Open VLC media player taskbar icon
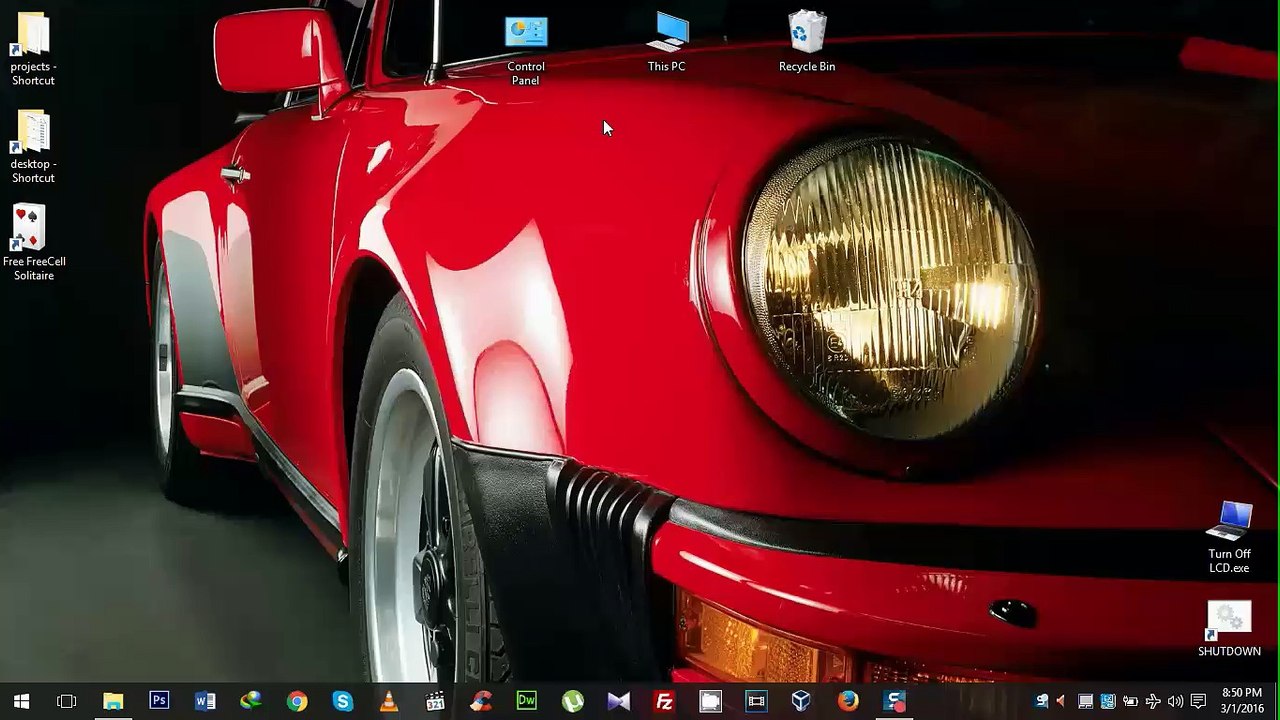This screenshot has height=720, width=1280. [x=389, y=701]
